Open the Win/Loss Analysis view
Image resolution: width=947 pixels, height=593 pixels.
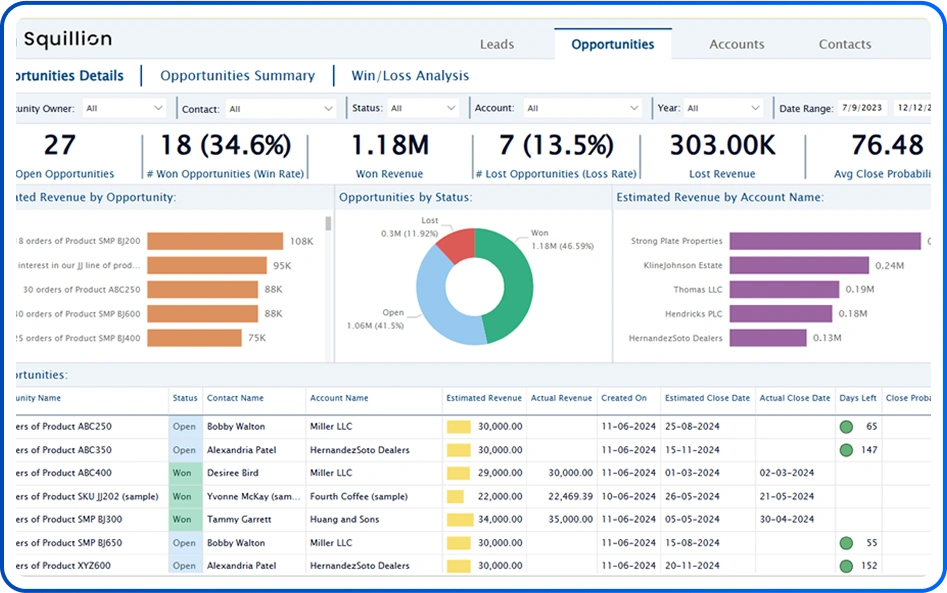pyautogui.click(x=410, y=76)
